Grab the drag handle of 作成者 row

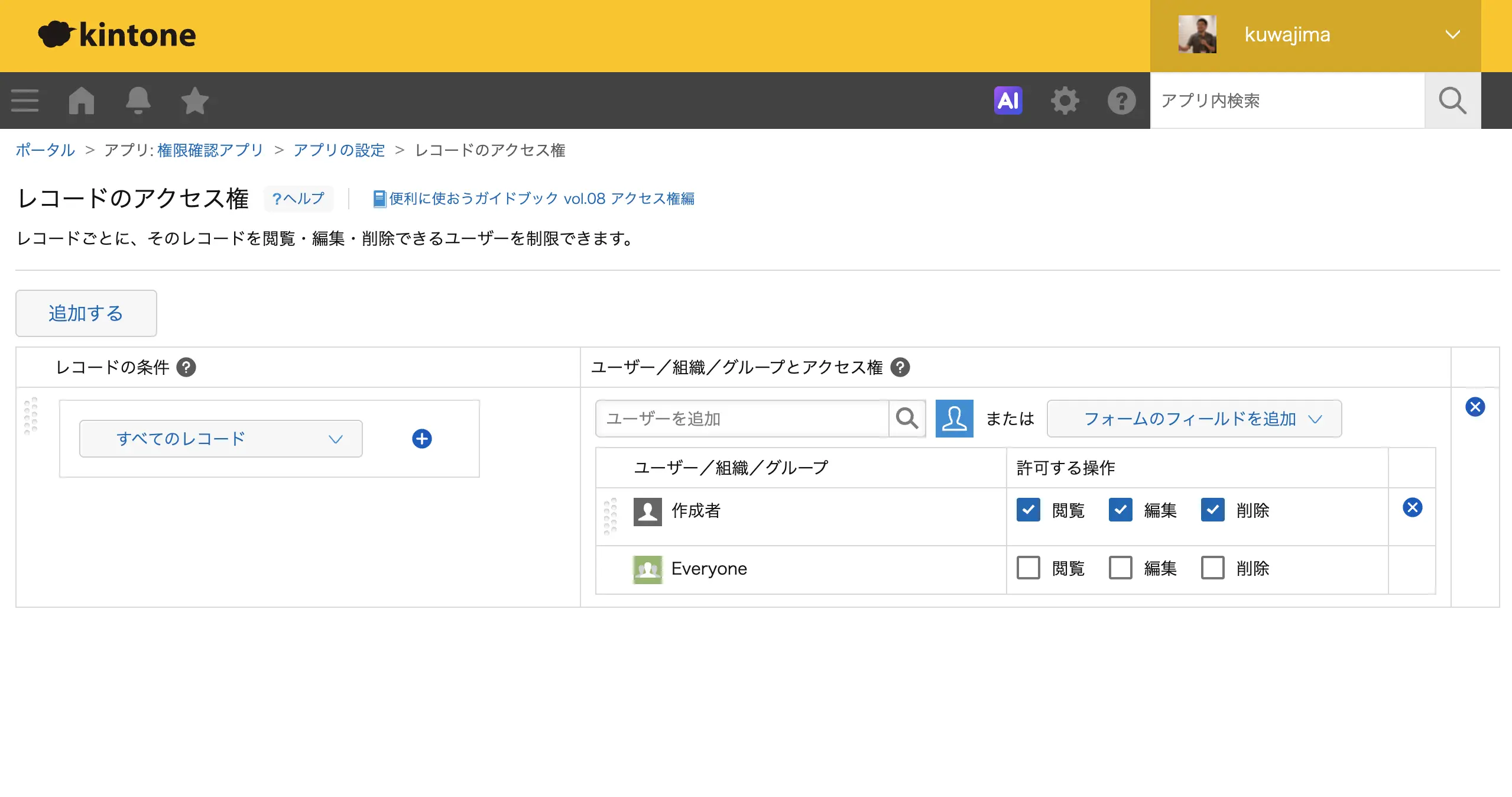point(611,516)
